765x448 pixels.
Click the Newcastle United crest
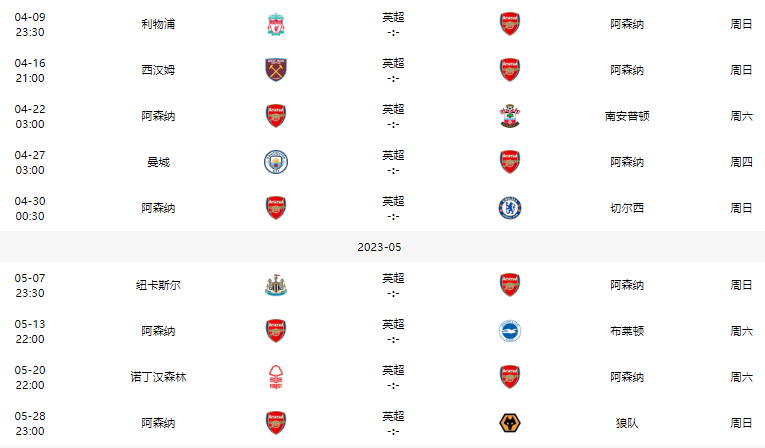point(276,285)
